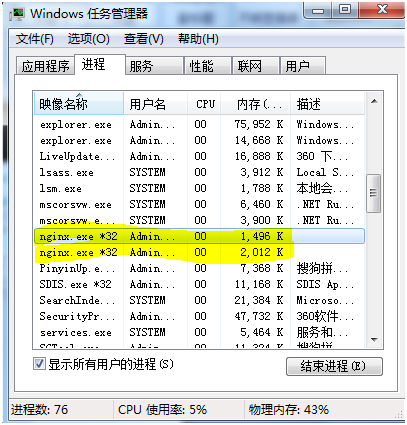Sort by CPU column header
Screen dimensions: 407x425
(204, 104)
